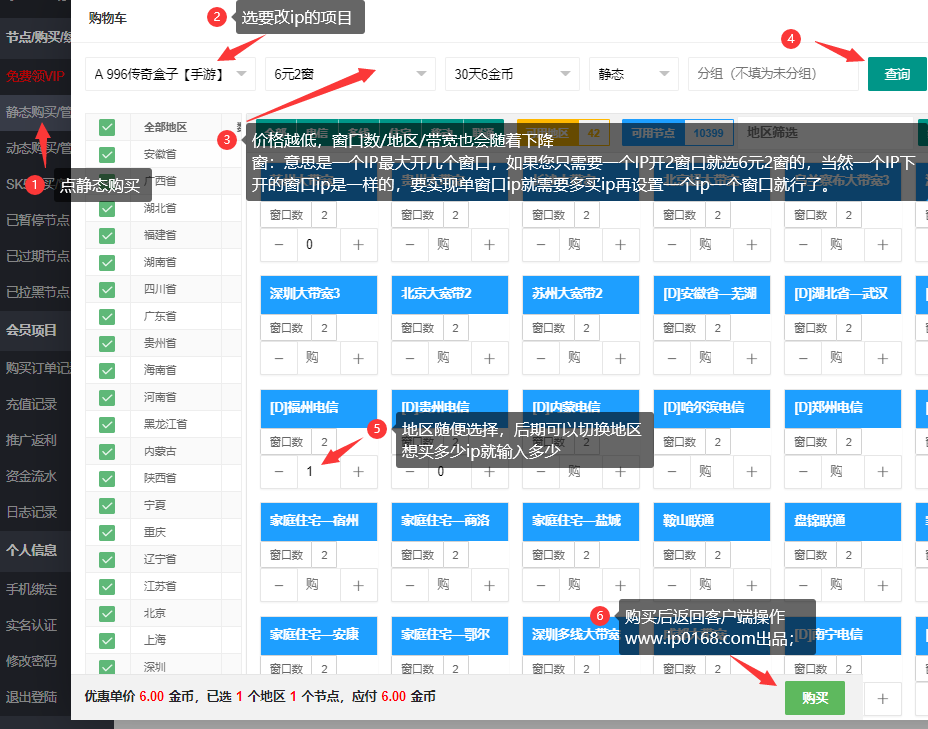The image size is (928, 729).
Task: Deselect 广东省 region
Action: tap(107, 317)
